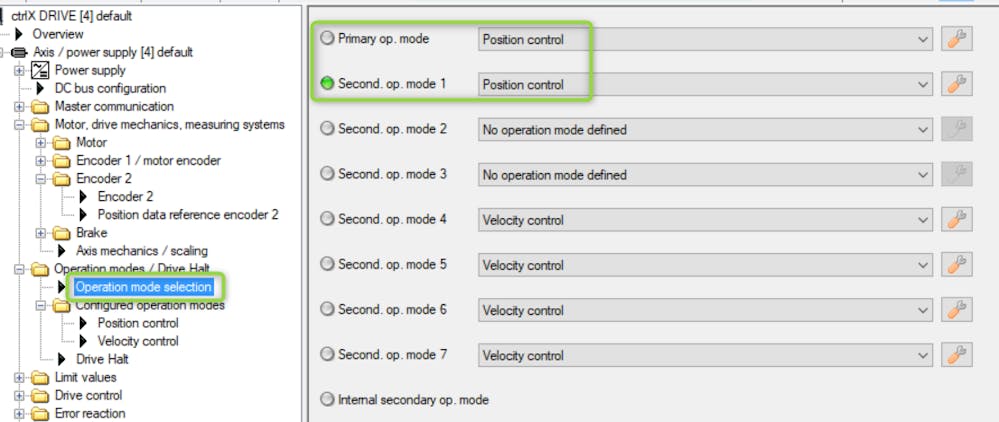Open Second. op. mode 3 dropdown
999x422 pixels.
[x=705, y=175]
